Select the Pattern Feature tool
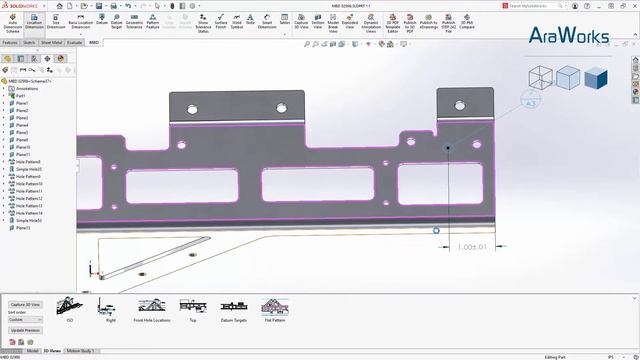Viewport: 640px width, 360px height. pos(153,22)
